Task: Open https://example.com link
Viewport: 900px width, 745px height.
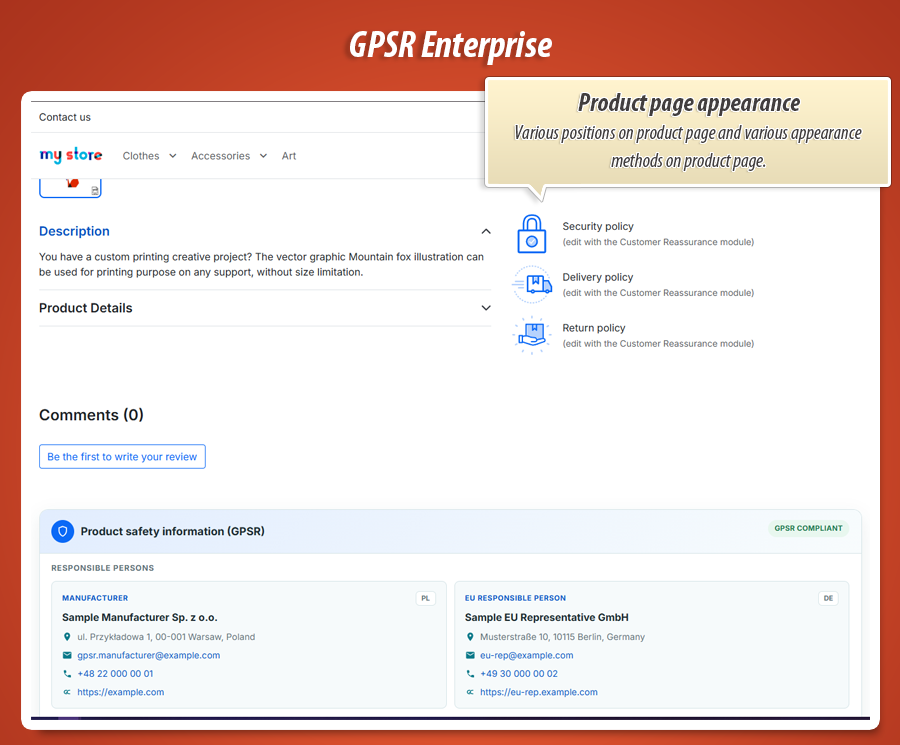Action: point(121,692)
